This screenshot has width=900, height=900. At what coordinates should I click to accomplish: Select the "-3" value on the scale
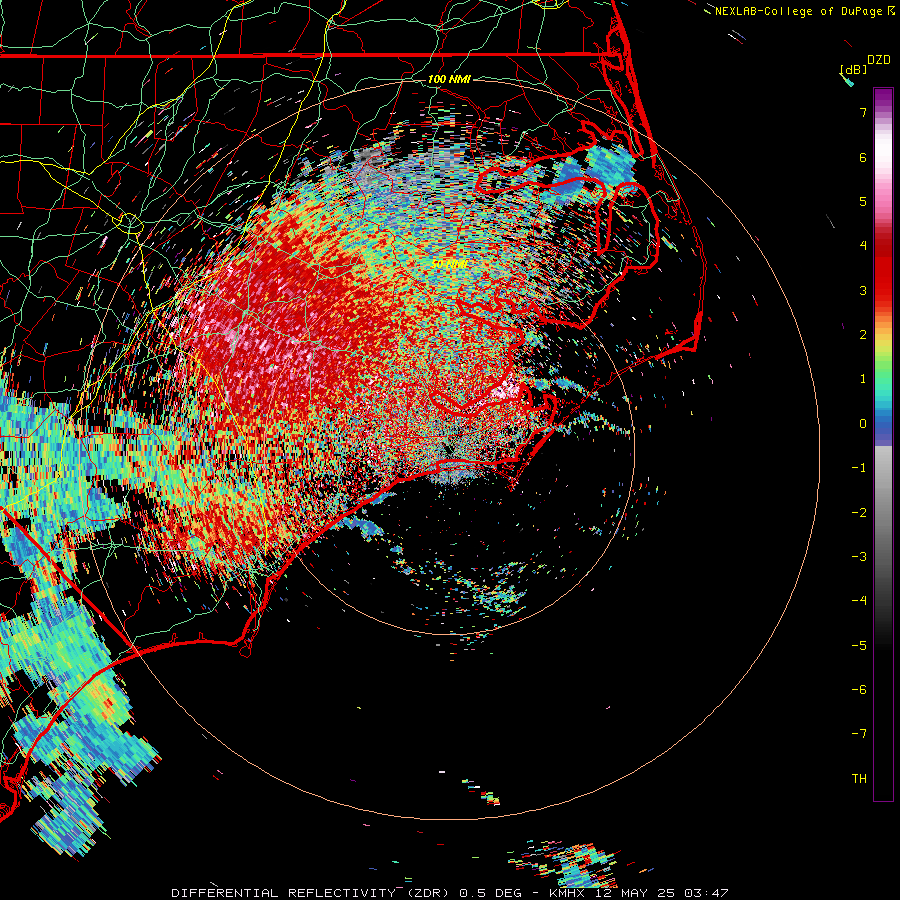point(859,556)
